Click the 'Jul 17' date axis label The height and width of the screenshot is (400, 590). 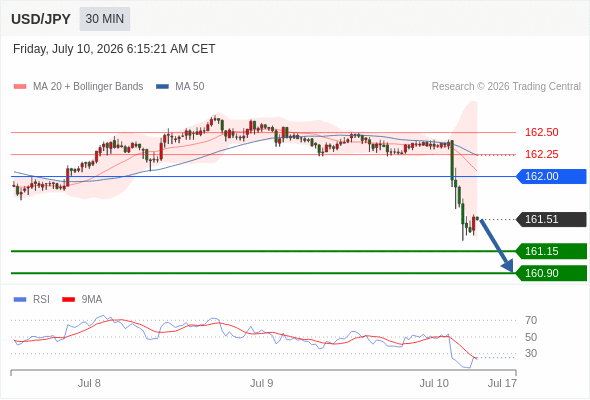coord(502,383)
